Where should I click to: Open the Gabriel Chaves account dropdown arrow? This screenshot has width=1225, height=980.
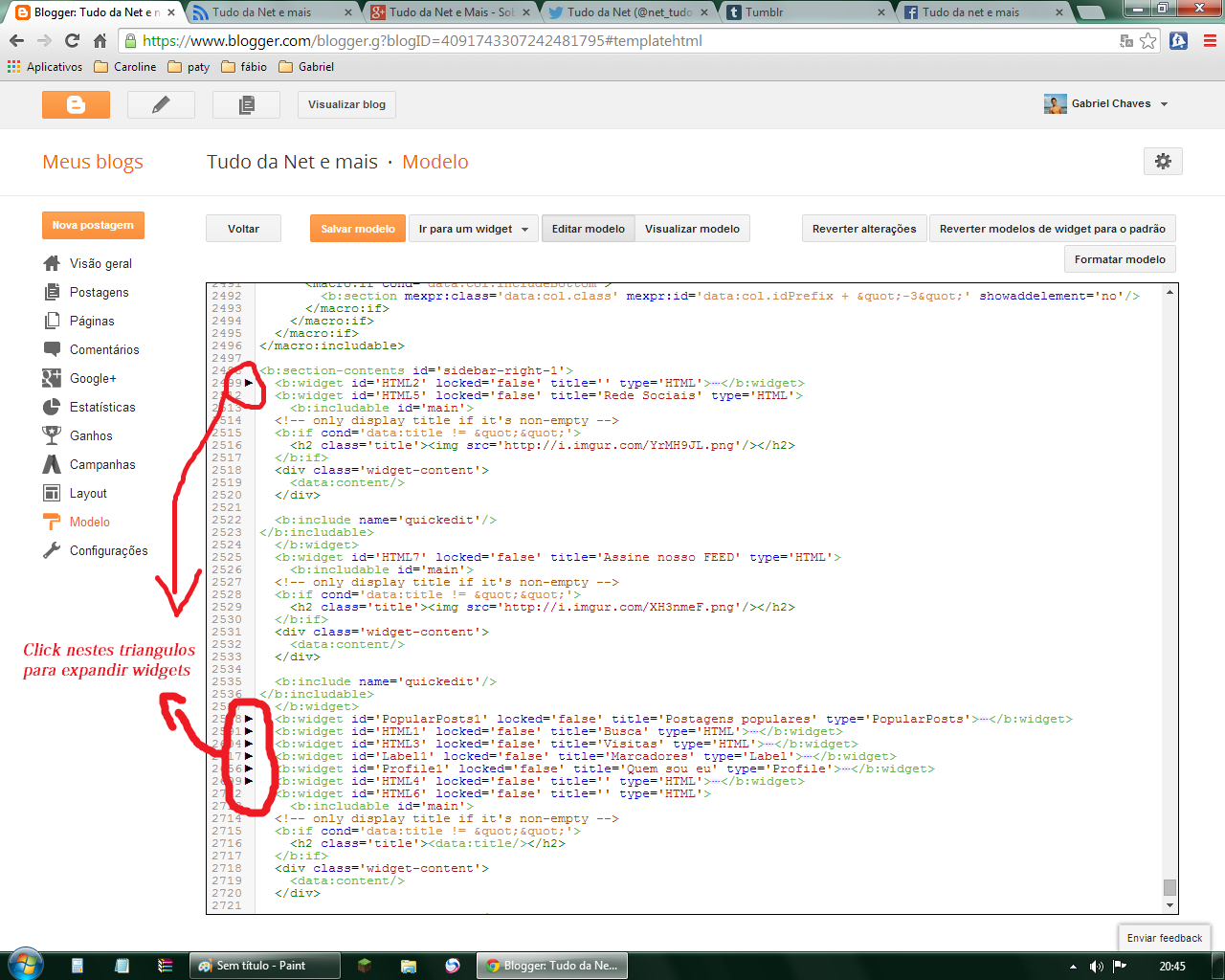(1164, 104)
